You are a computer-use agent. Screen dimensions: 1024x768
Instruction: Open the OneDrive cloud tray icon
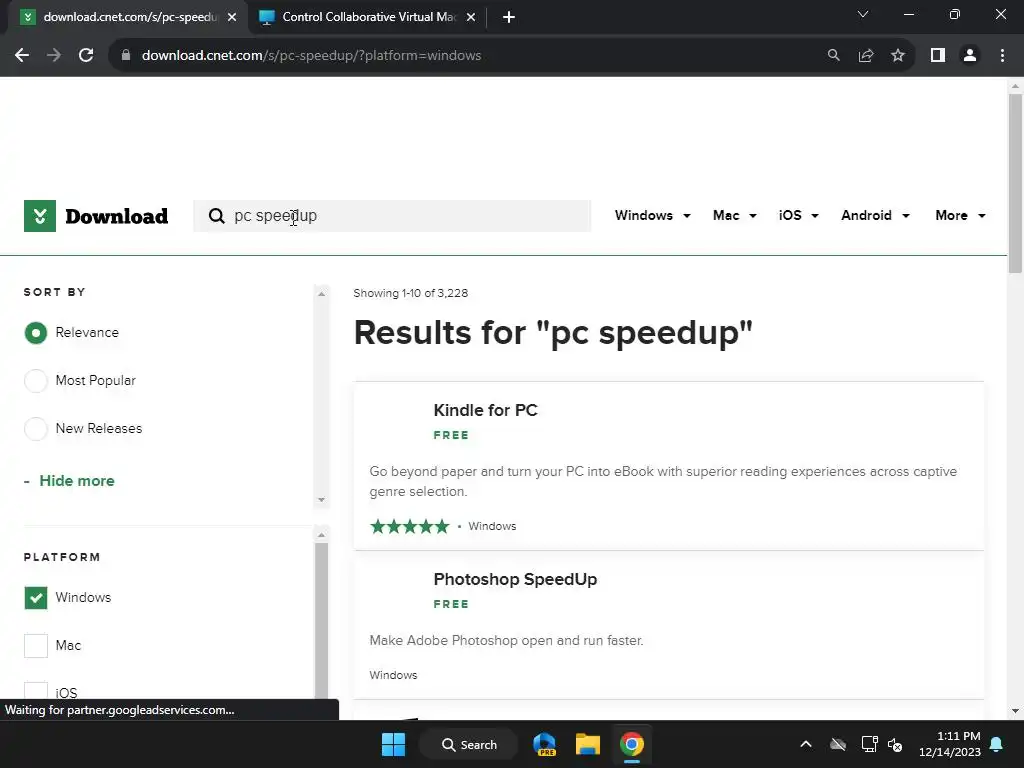click(838, 744)
